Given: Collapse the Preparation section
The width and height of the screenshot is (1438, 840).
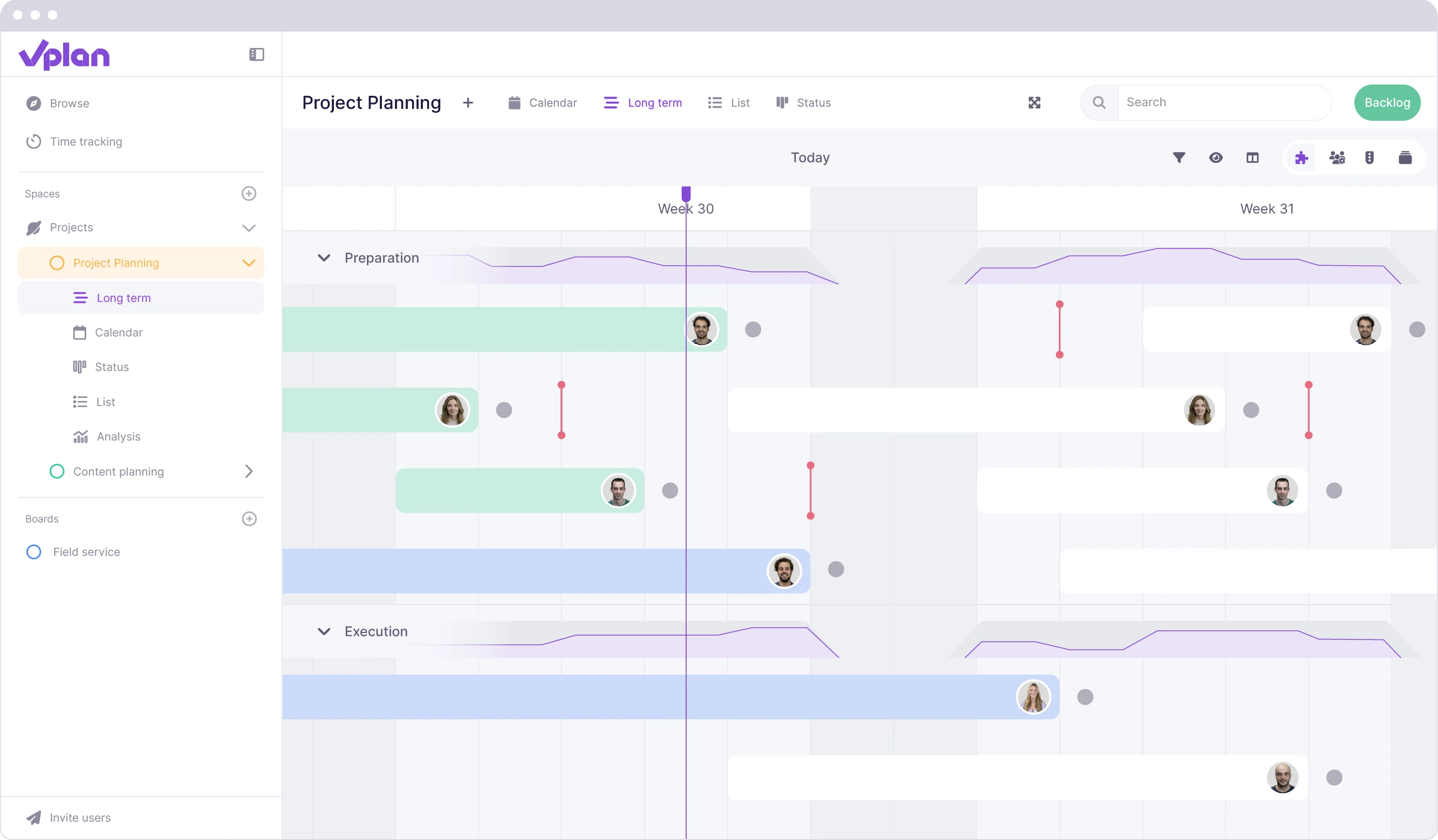Looking at the screenshot, I should click(x=324, y=258).
